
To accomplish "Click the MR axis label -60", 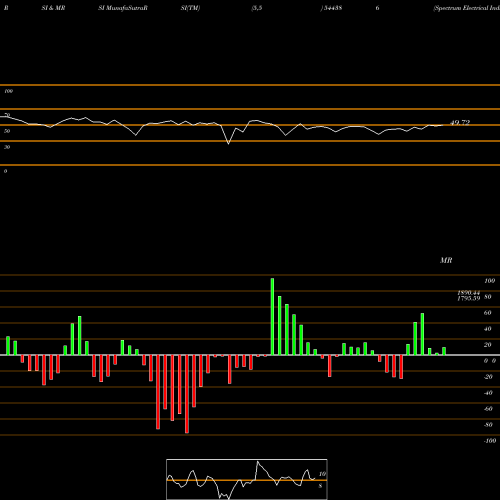I will tap(488, 409).
